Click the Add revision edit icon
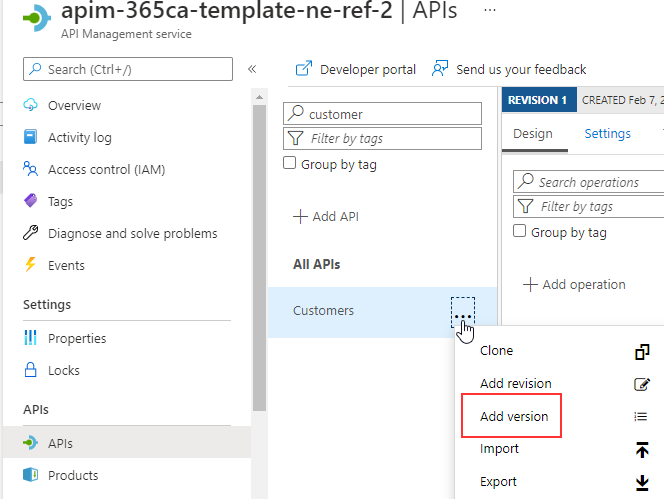The image size is (664, 499). point(642,384)
